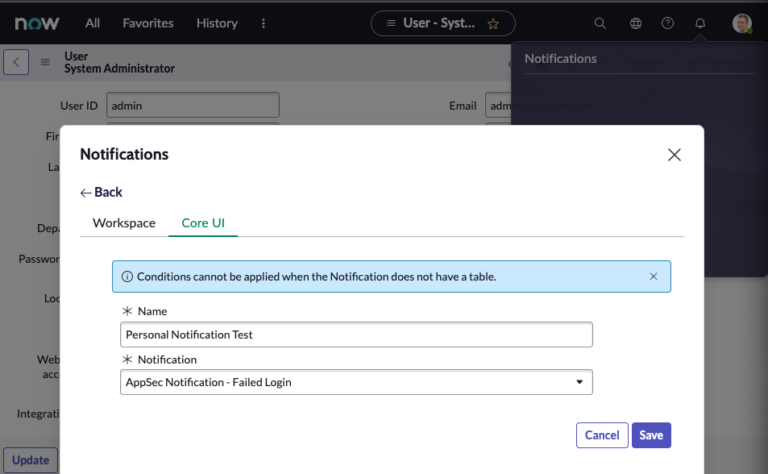Image resolution: width=768 pixels, height=474 pixels.
Task: Click the info icon in the banner
Action: point(127,277)
